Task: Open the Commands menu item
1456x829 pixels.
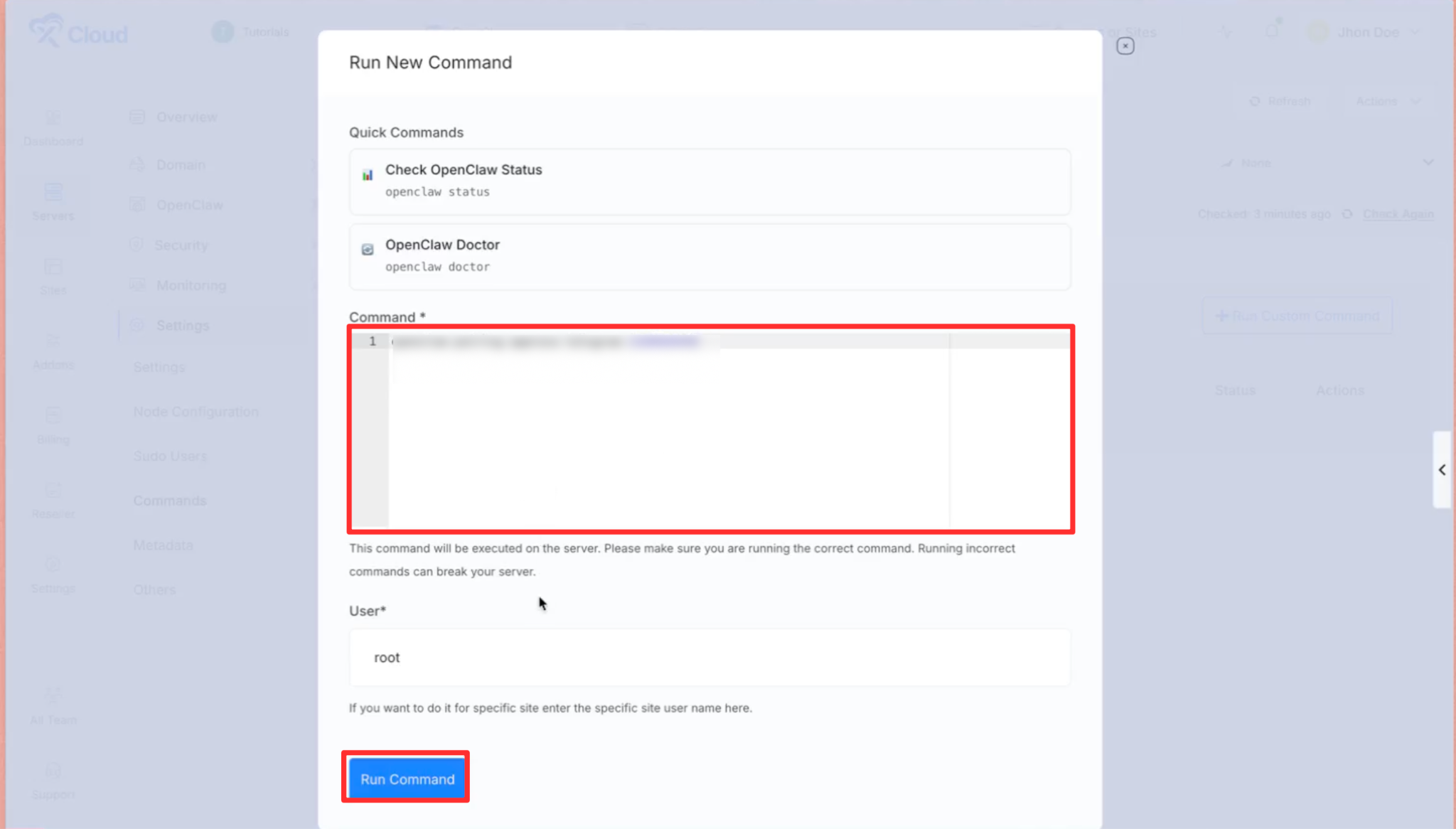Action: (170, 501)
